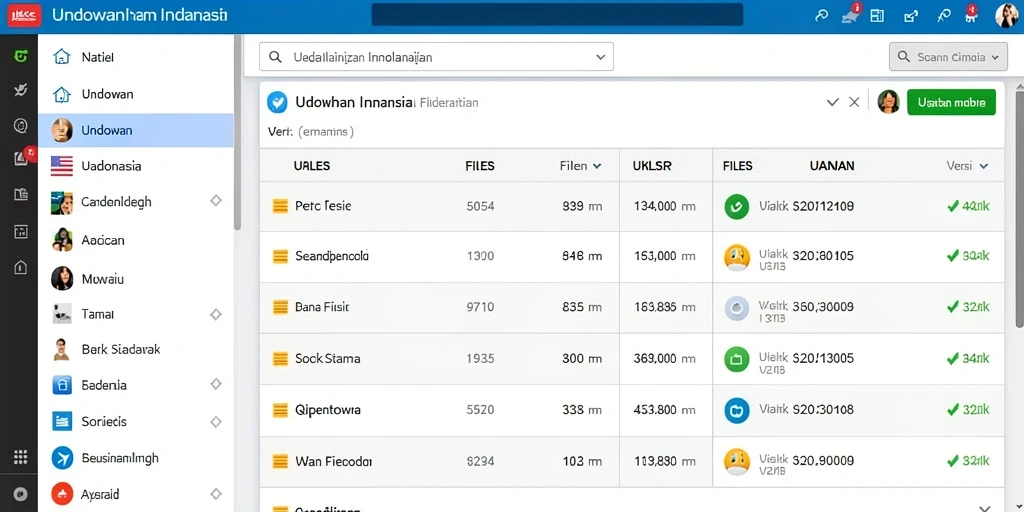
Task: Click the search key icon in top bar
Action: 822,16
